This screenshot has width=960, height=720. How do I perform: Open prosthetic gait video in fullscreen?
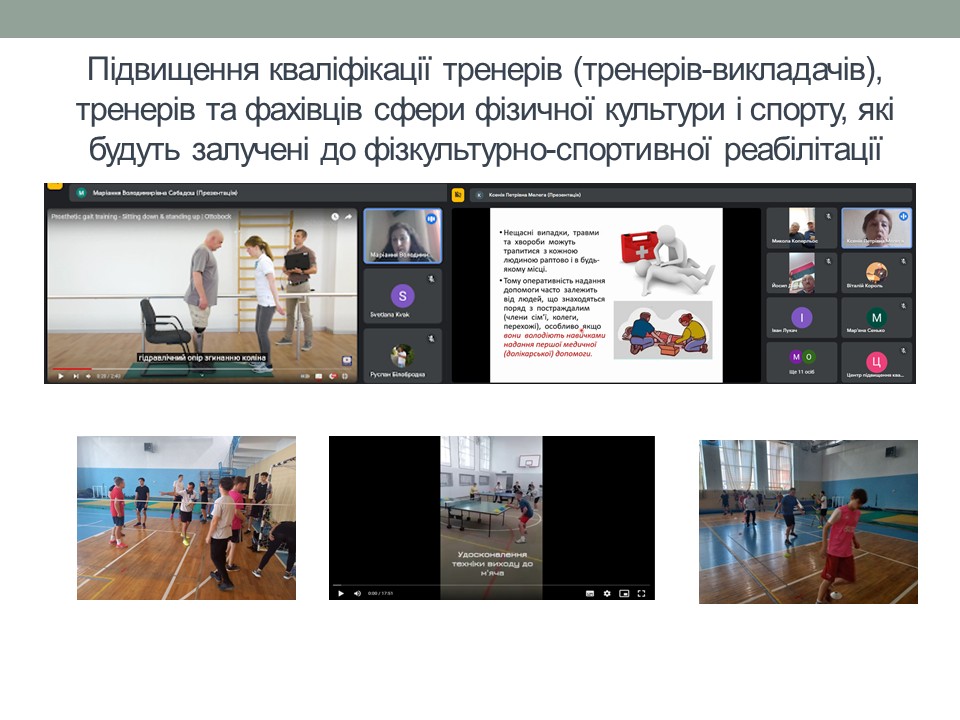tap(346, 376)
